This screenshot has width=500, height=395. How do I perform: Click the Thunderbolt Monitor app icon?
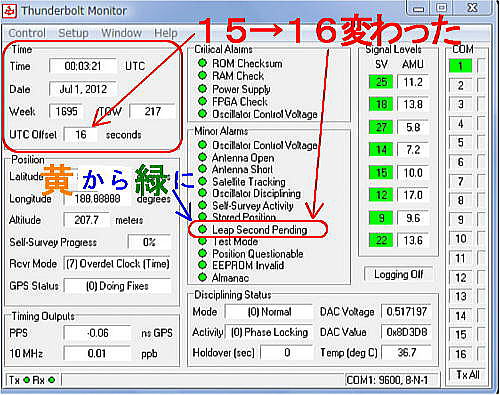coord(10,11)
